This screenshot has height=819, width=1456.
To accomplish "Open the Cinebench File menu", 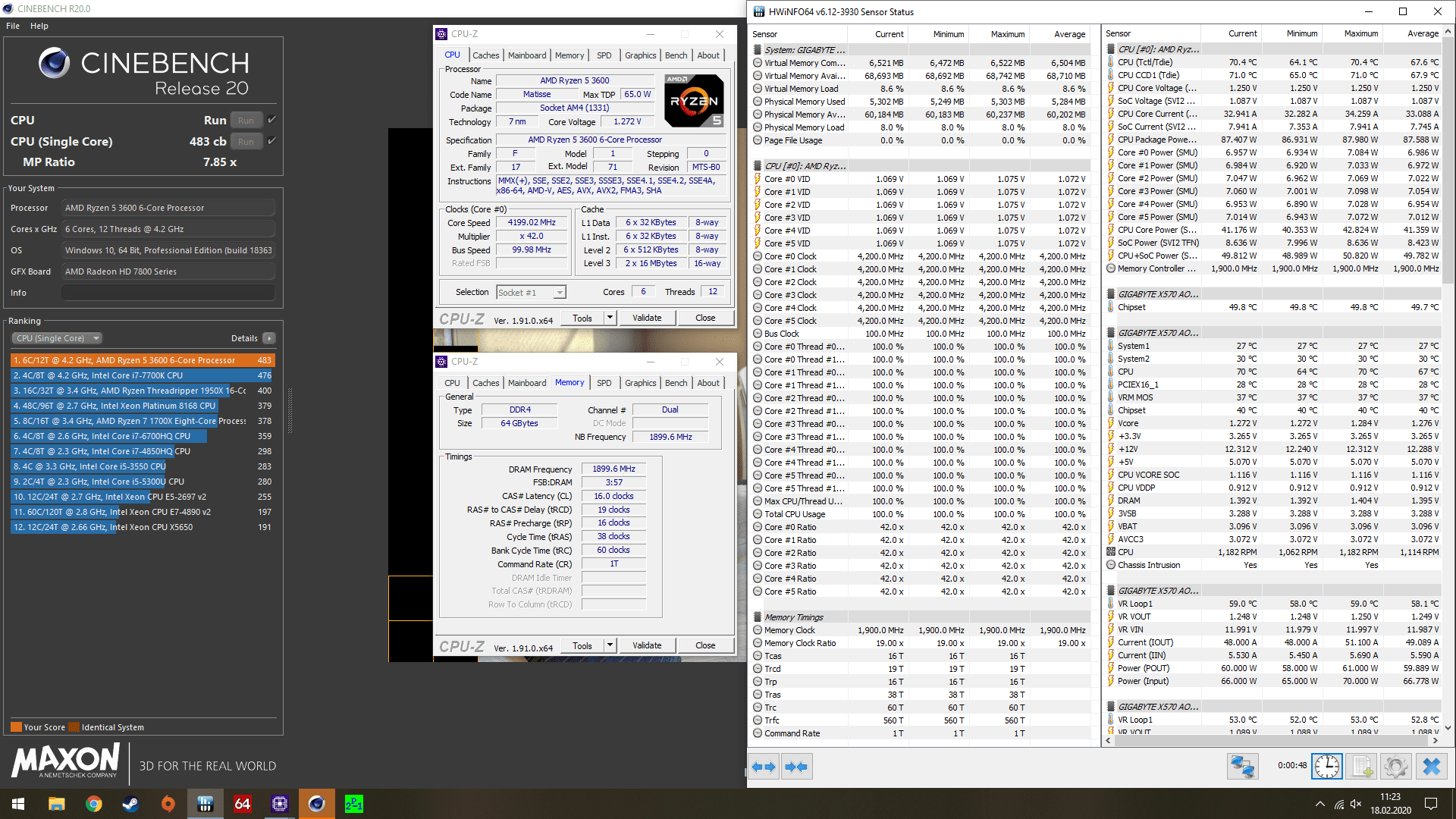I will click(x=13, y=26).
